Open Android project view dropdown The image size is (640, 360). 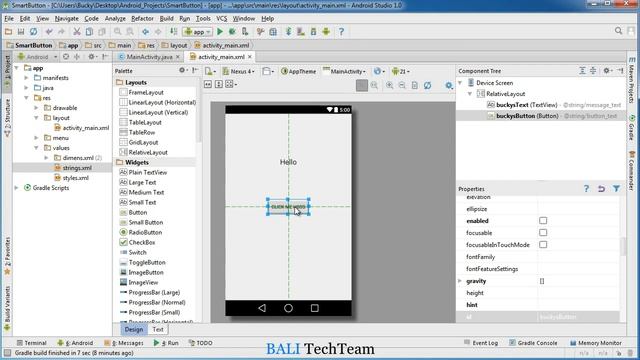click(x=37, y=57)
